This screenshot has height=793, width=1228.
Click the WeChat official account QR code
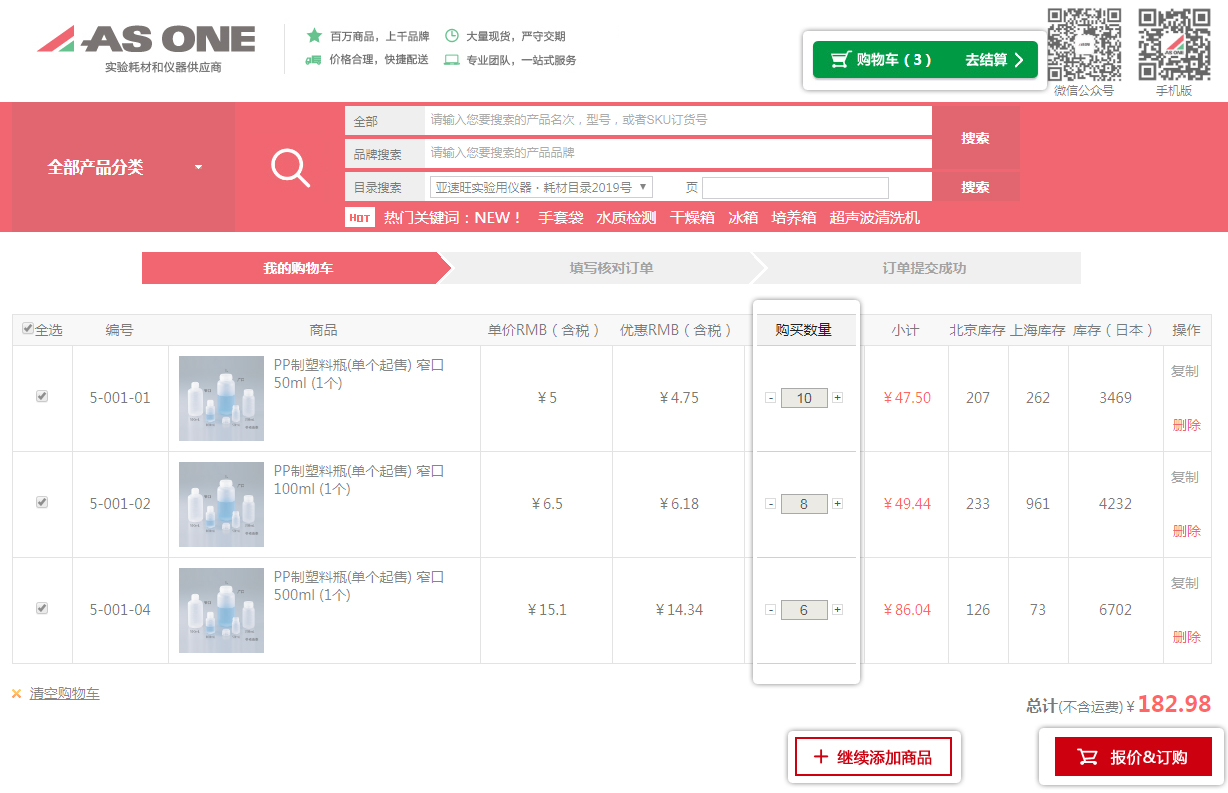[1084, 45]
